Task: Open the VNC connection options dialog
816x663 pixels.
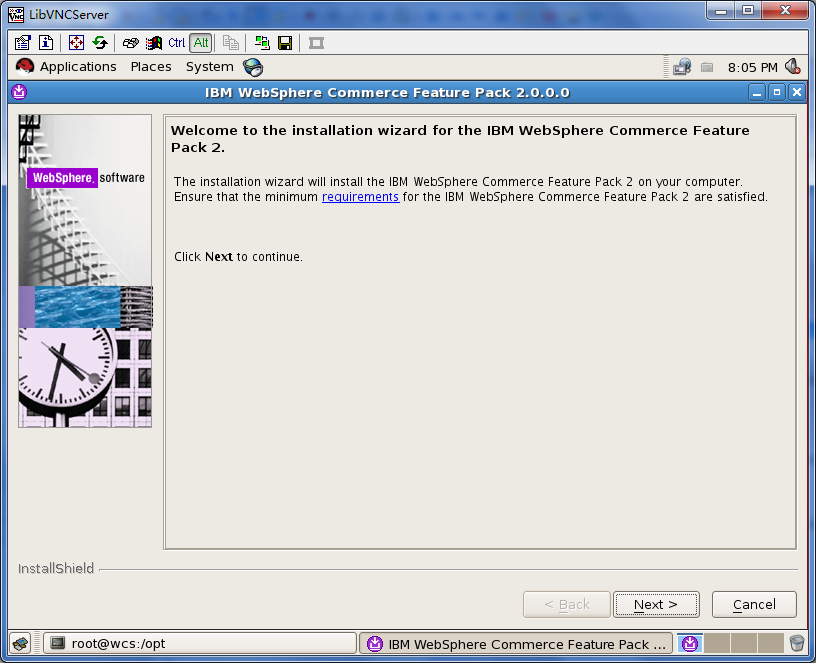Action: click(22, 42)
